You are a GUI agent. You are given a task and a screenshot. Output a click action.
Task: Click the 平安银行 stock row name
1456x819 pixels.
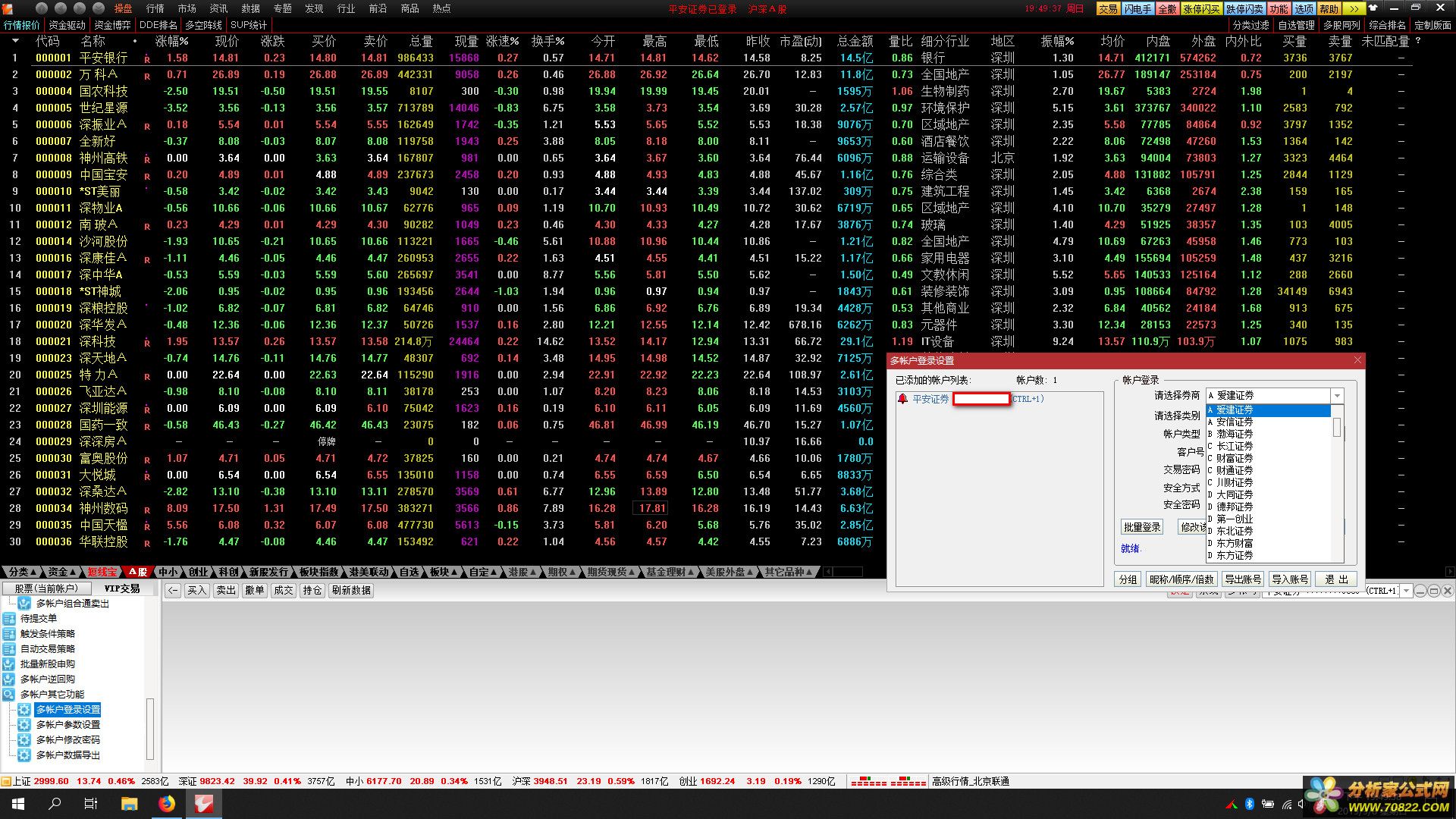pyautogui.click(x=103, y=58)
